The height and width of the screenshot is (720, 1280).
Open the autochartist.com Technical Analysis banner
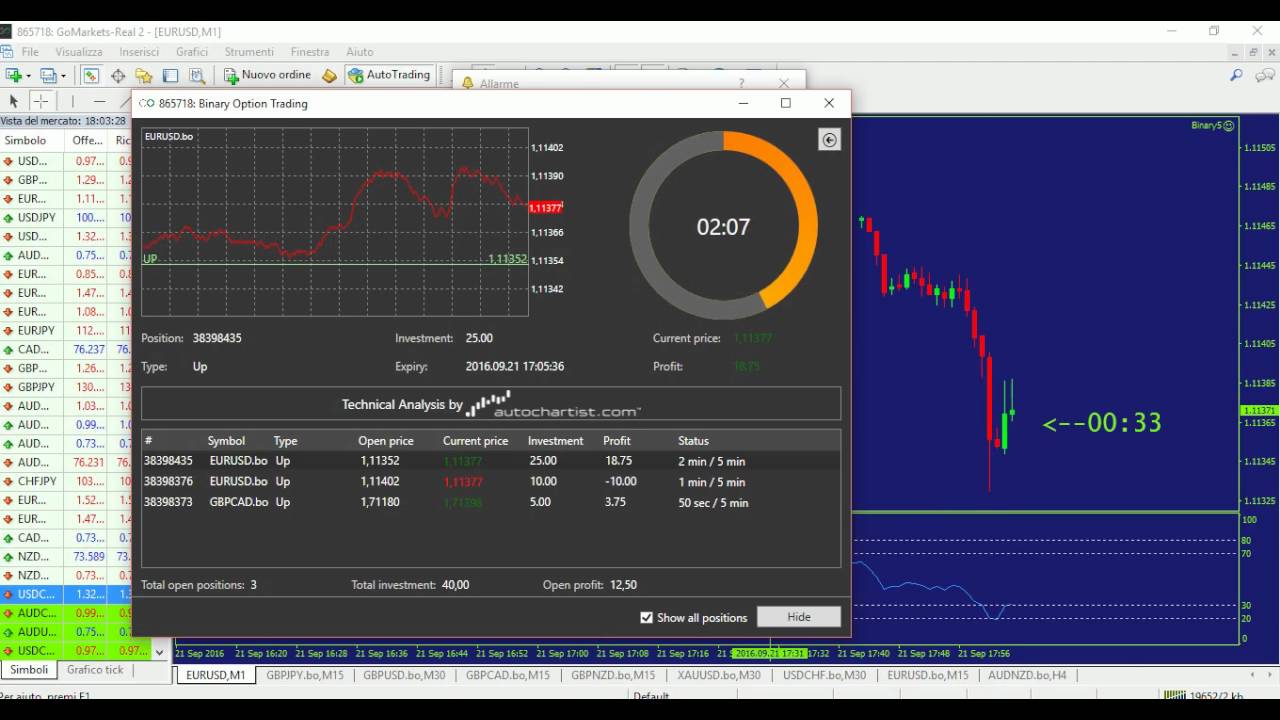coord(491,404)
